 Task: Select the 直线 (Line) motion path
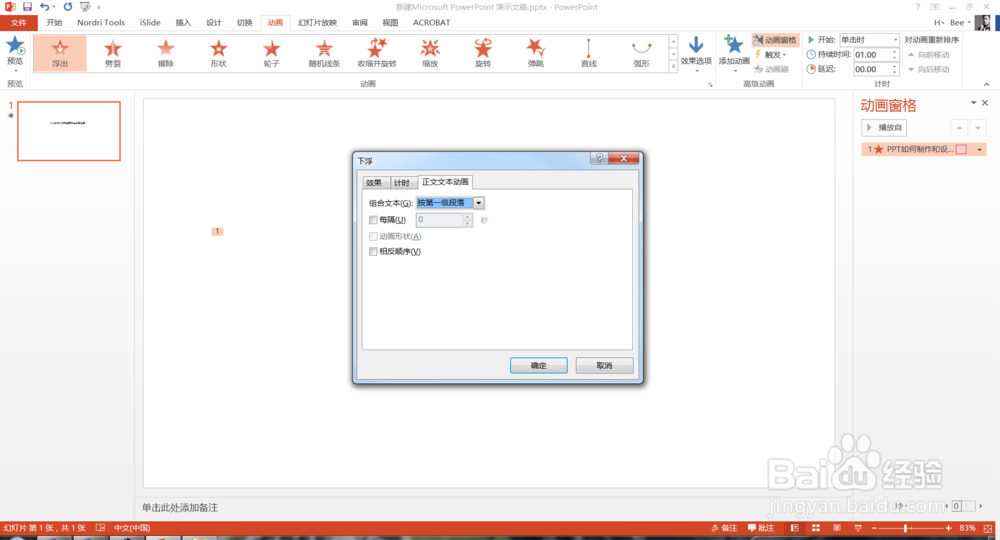[x=589, y=53]
